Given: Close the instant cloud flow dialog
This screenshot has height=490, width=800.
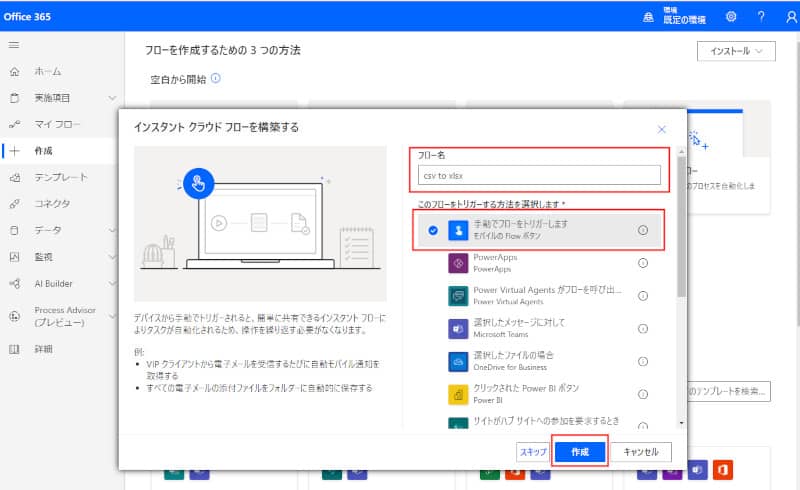Looking at the screenshot, I should point(662,130).
